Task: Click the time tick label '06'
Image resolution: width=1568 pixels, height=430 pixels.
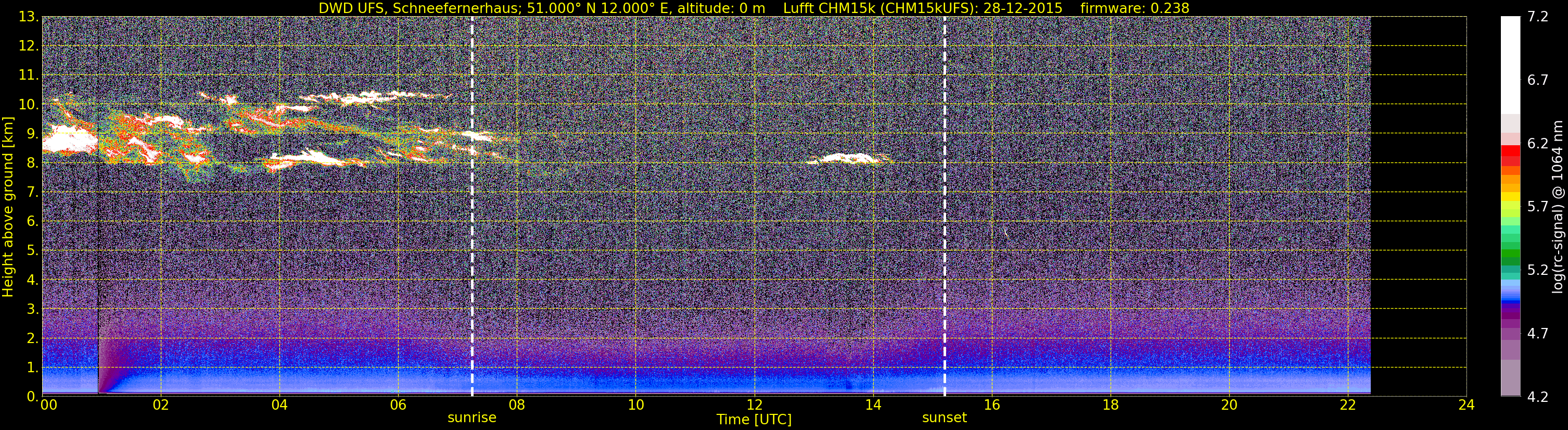Action: click(398, 405)
